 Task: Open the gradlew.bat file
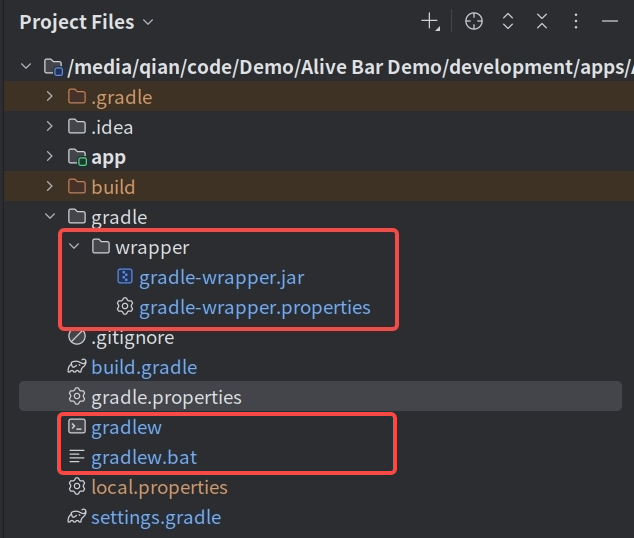click(144, 457)
